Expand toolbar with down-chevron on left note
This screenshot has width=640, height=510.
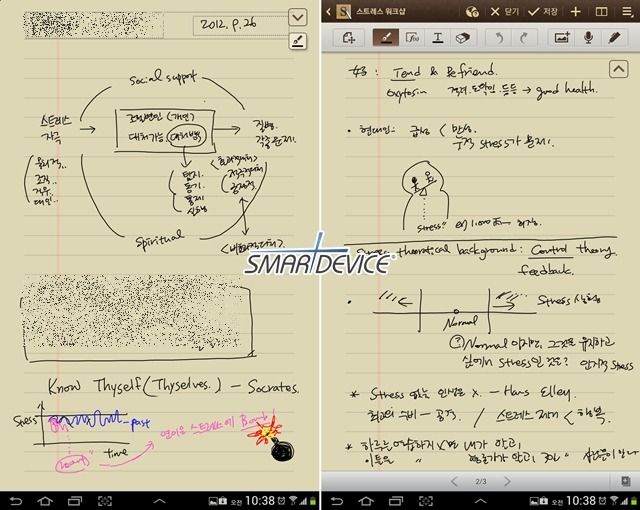click(298, 18)
